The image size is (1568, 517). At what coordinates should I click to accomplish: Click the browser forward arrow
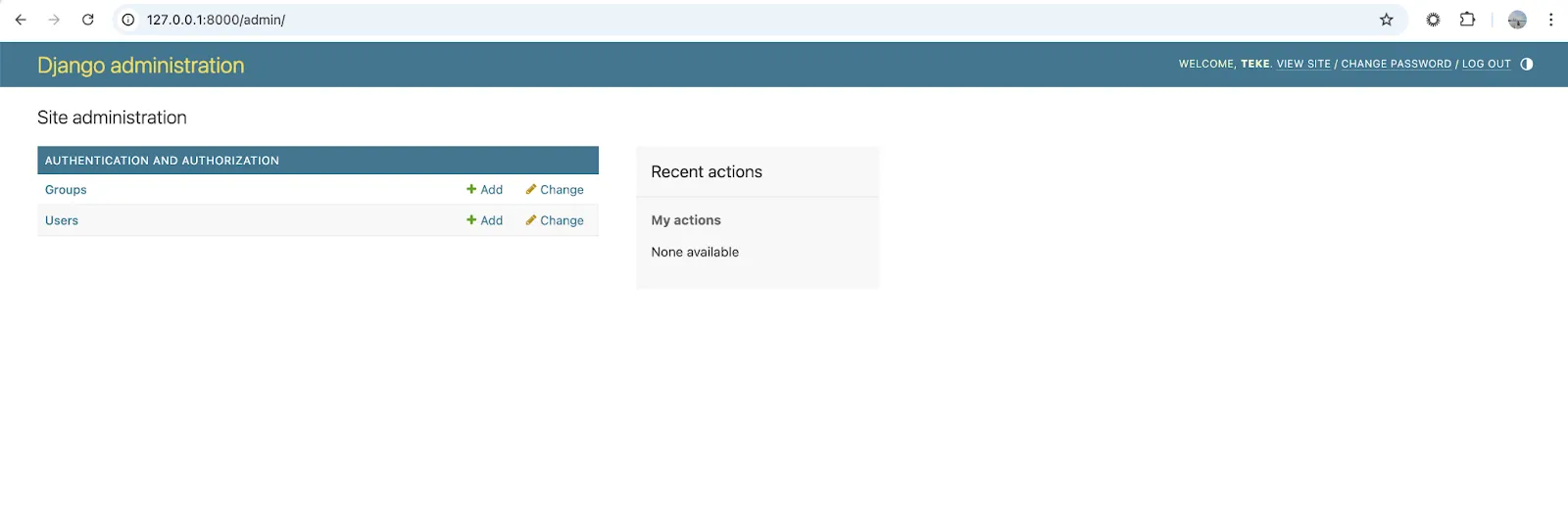click(54, 20)
